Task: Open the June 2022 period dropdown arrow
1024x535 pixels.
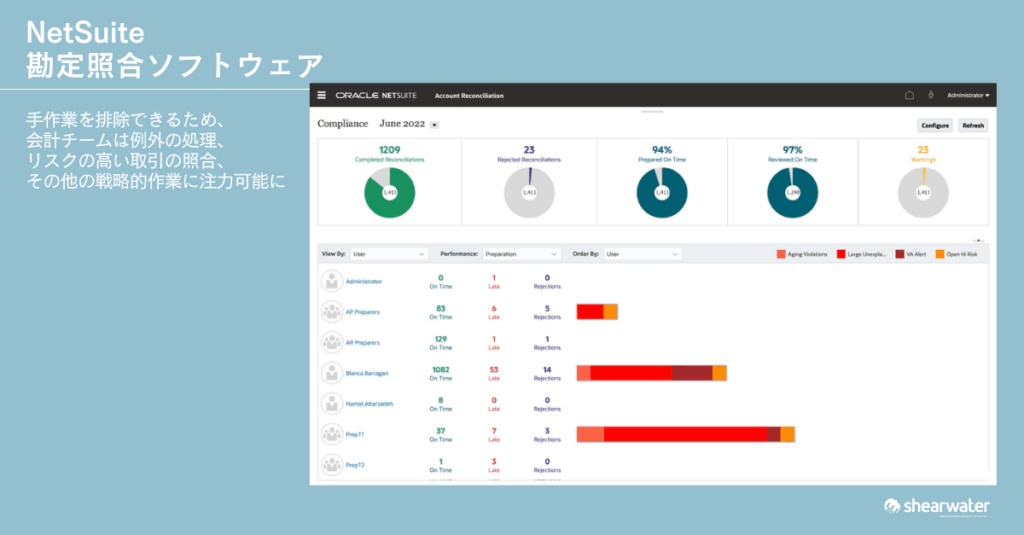Action: (434, 125)
